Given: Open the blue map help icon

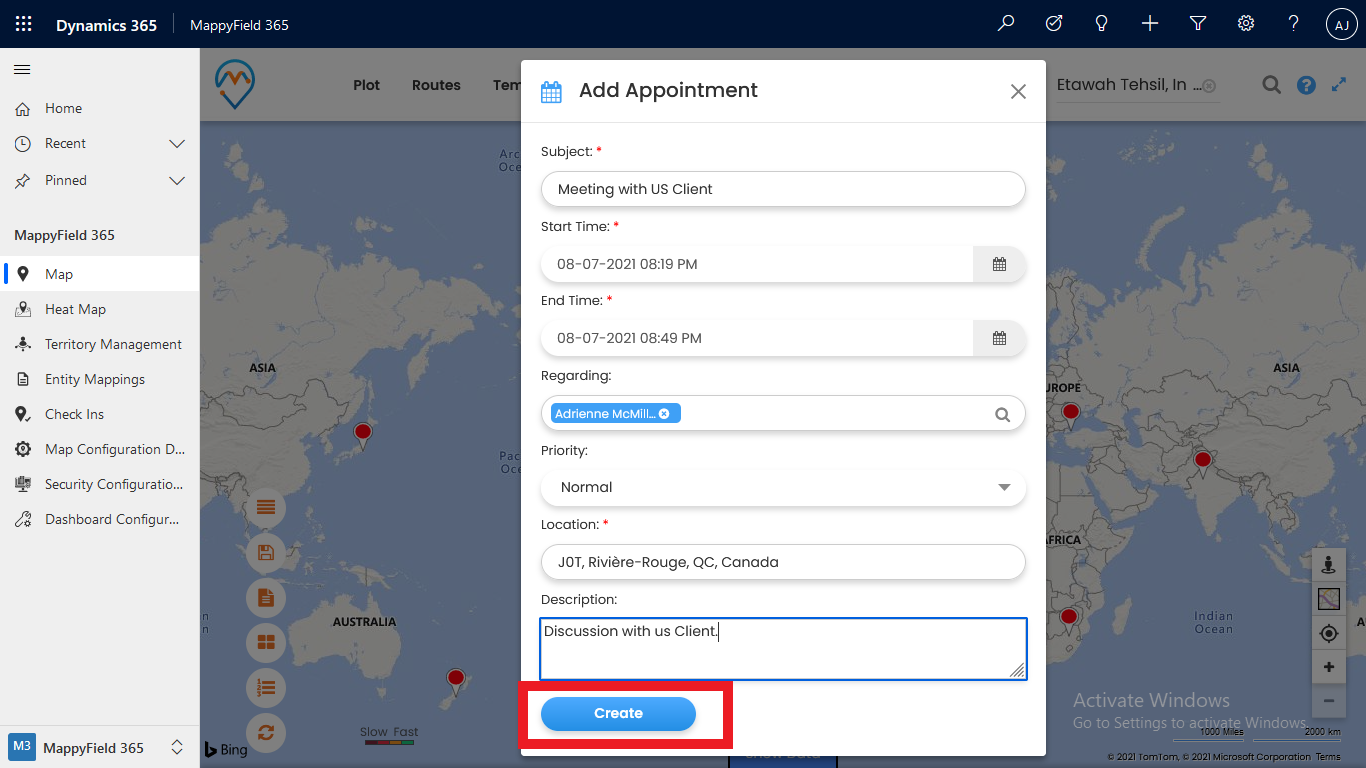Looking at the screenshot, I should pos(1306,86).
